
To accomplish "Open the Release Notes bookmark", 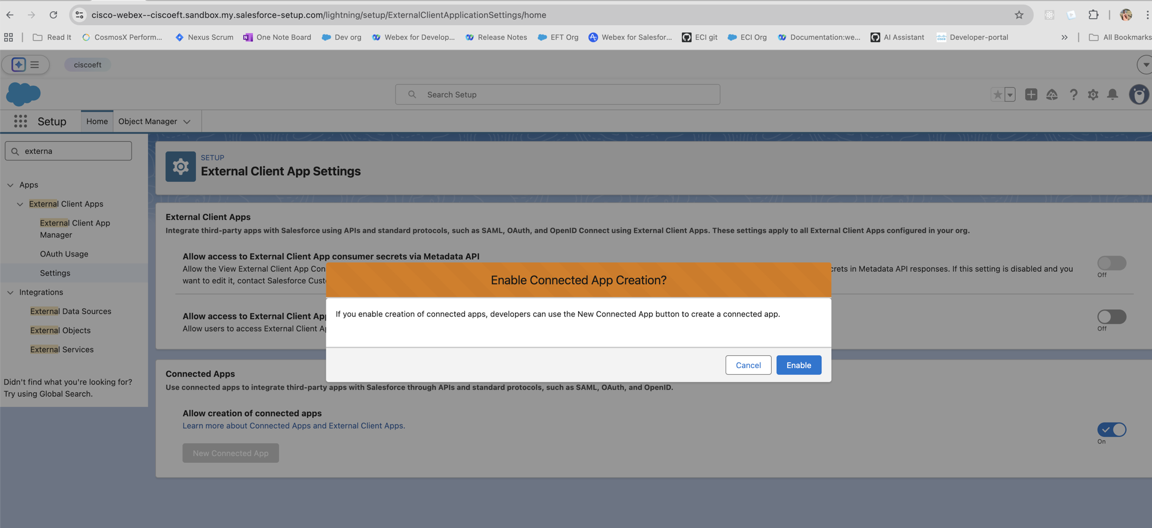I will 495,37.
